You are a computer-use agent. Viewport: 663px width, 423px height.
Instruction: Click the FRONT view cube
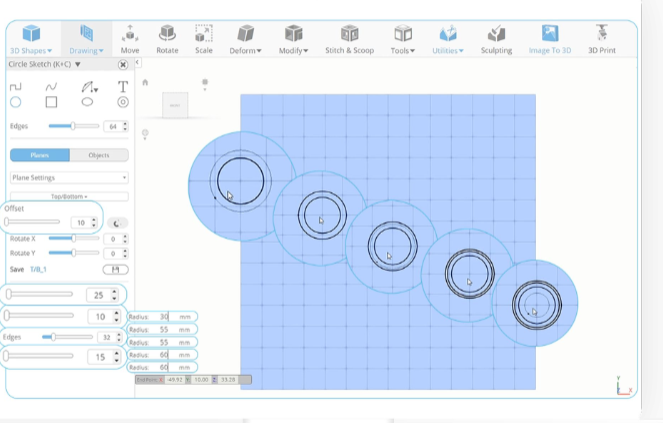pos(175,105)
